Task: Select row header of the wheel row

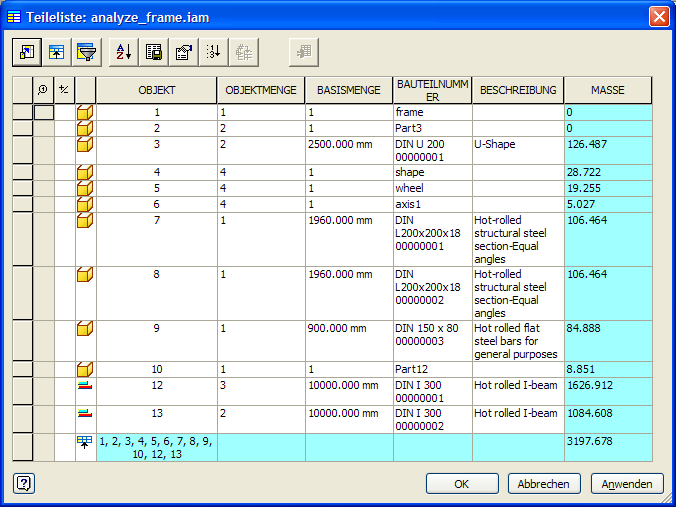Action: (x=22, y=188)
